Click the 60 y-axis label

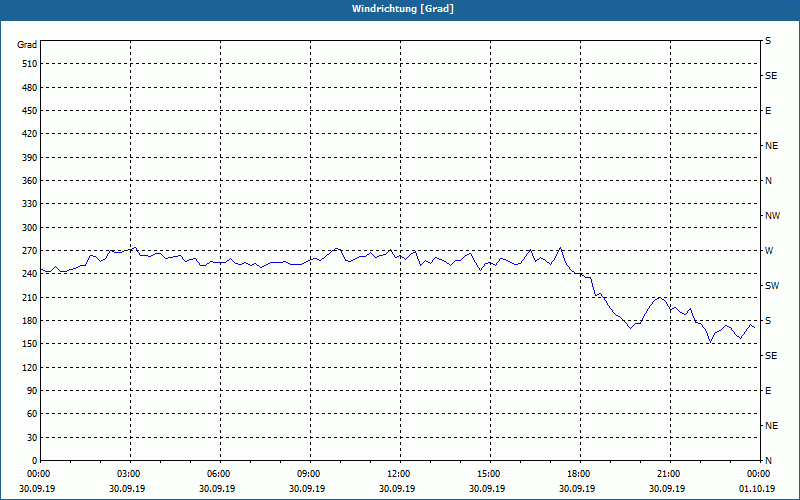pos(32,414)
